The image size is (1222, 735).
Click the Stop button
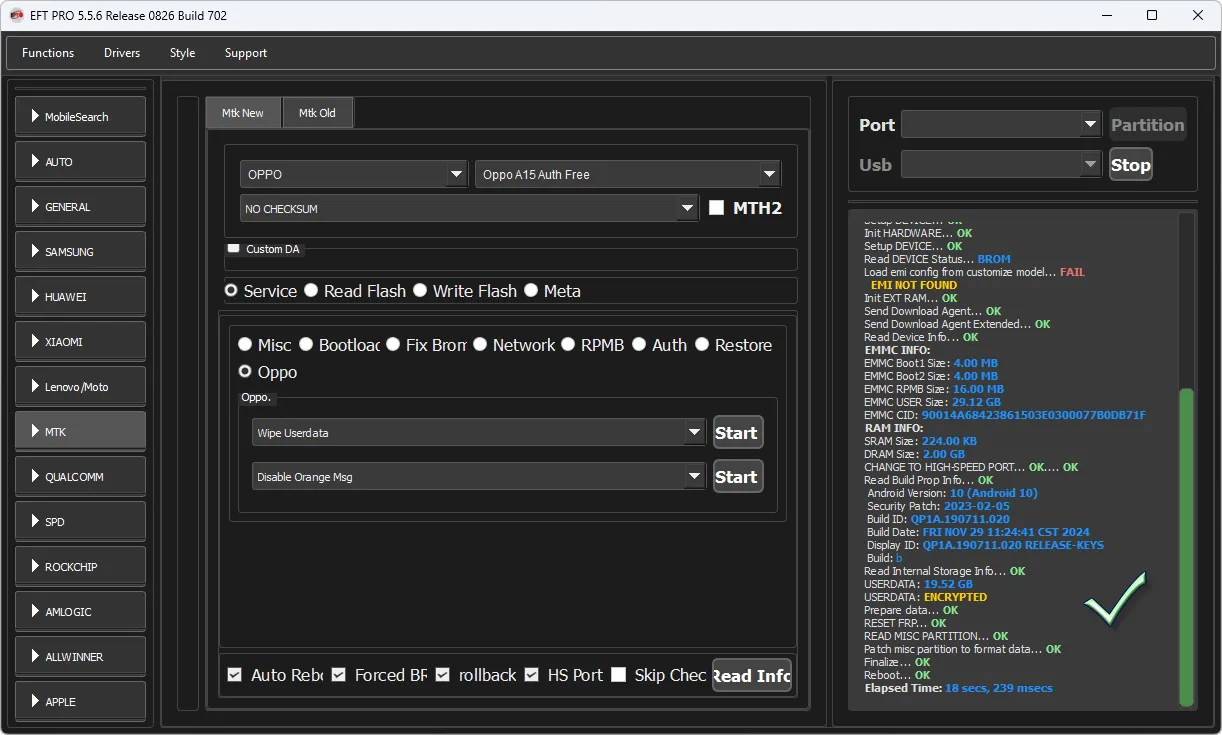coord(1130,165)
